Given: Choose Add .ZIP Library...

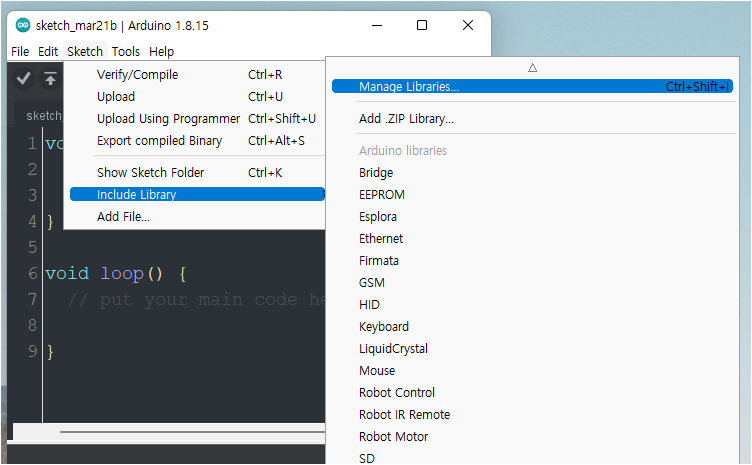Looking at the screenshot, I should point(532,118).
